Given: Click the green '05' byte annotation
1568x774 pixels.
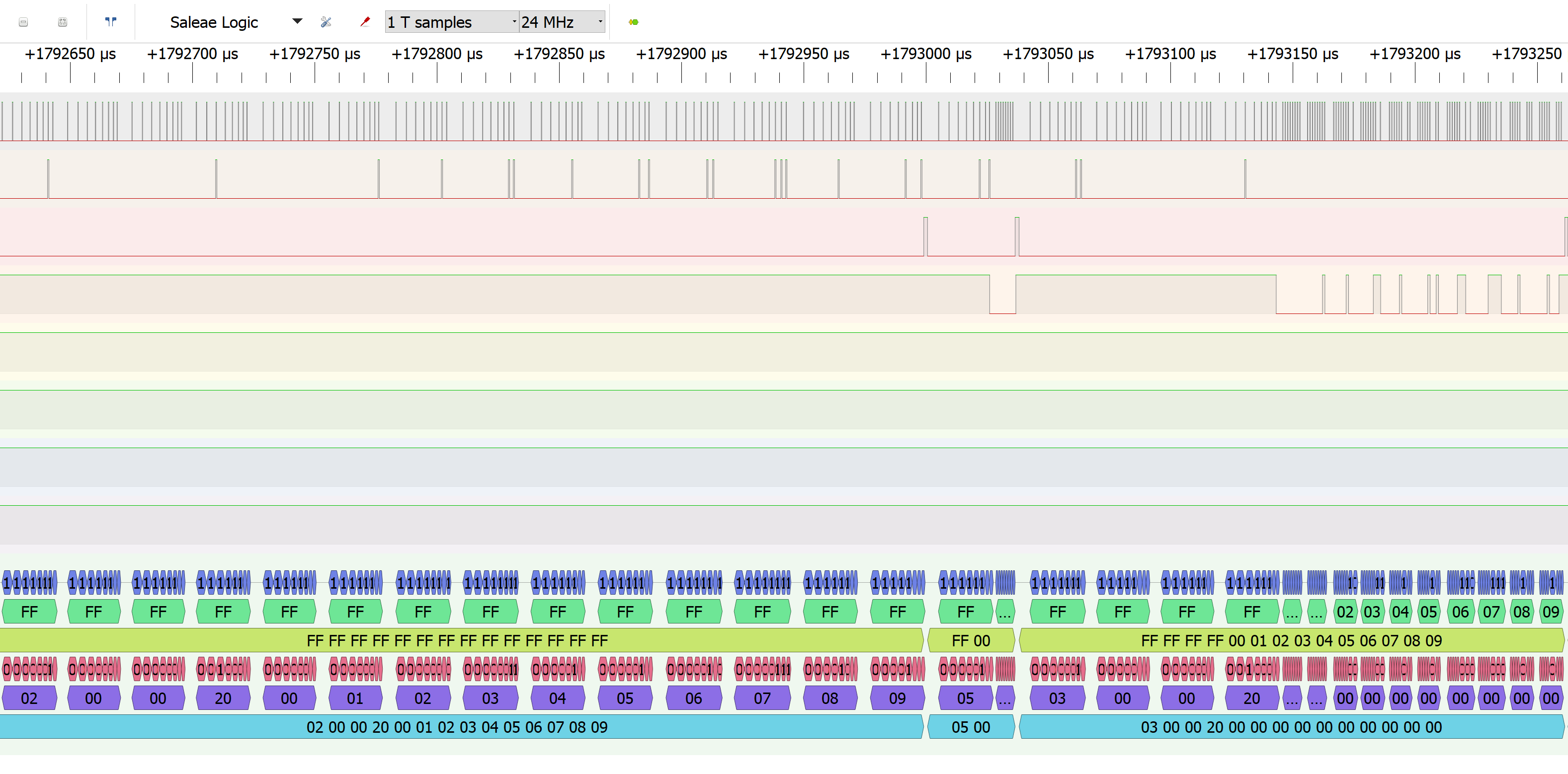Looking at the screenshot, I should coord(1429,612).
